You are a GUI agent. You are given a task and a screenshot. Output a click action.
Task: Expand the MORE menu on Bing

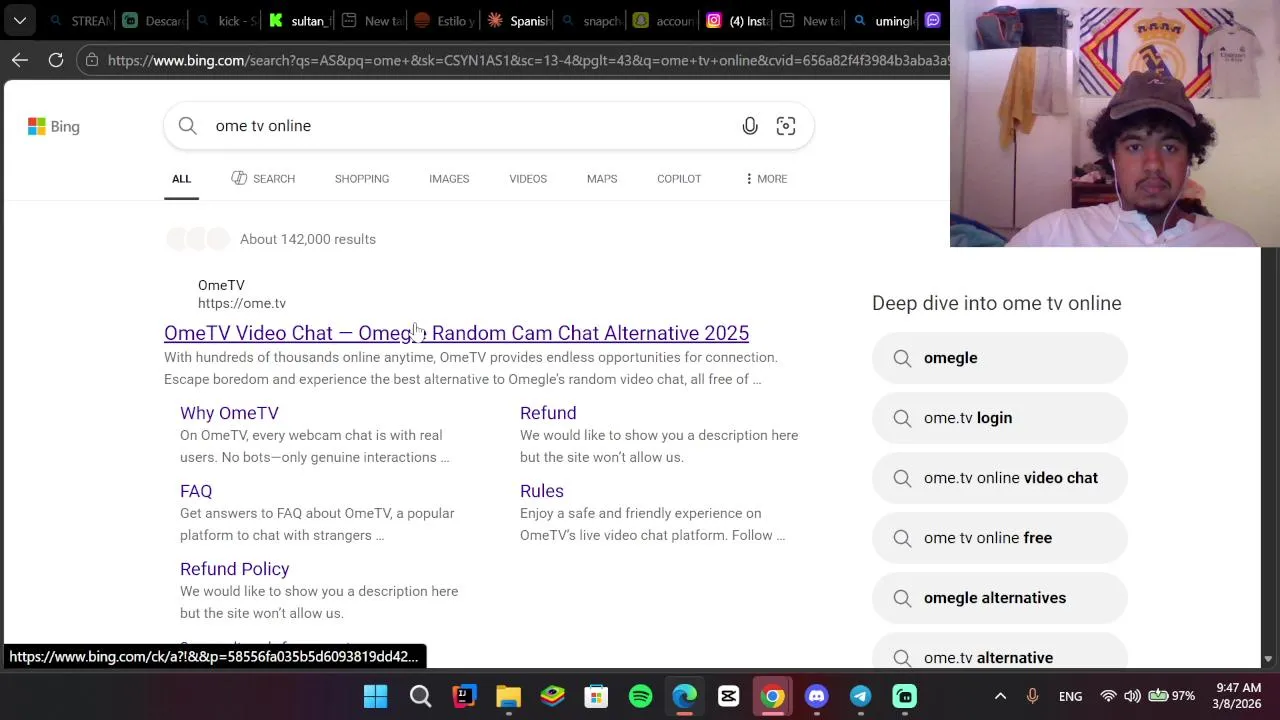(766, 179)
